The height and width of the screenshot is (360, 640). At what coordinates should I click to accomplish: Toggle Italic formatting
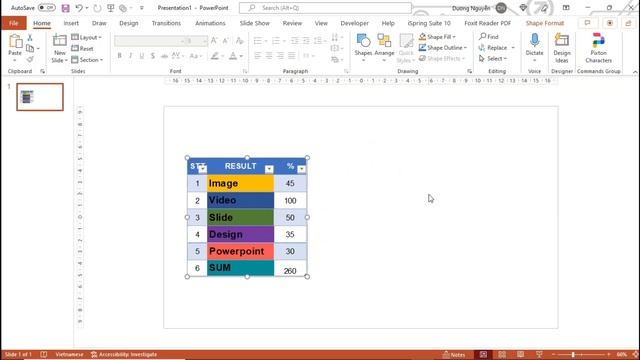[131, 56]
